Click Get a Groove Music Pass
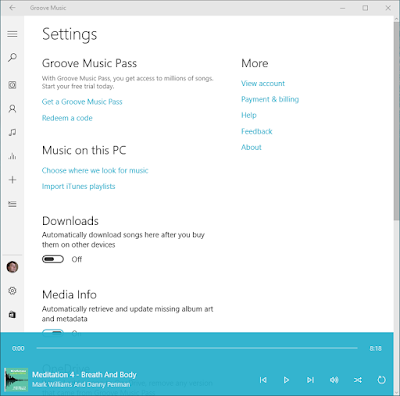The image size is (400, 396). click(x=82, y=102)
